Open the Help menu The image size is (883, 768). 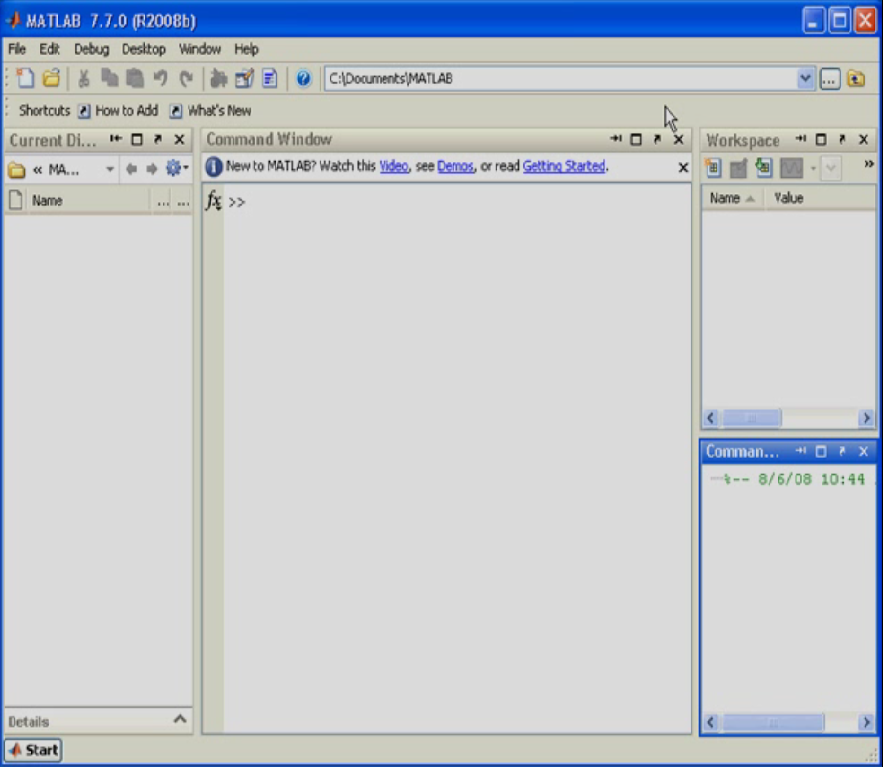tap(246, 49)
